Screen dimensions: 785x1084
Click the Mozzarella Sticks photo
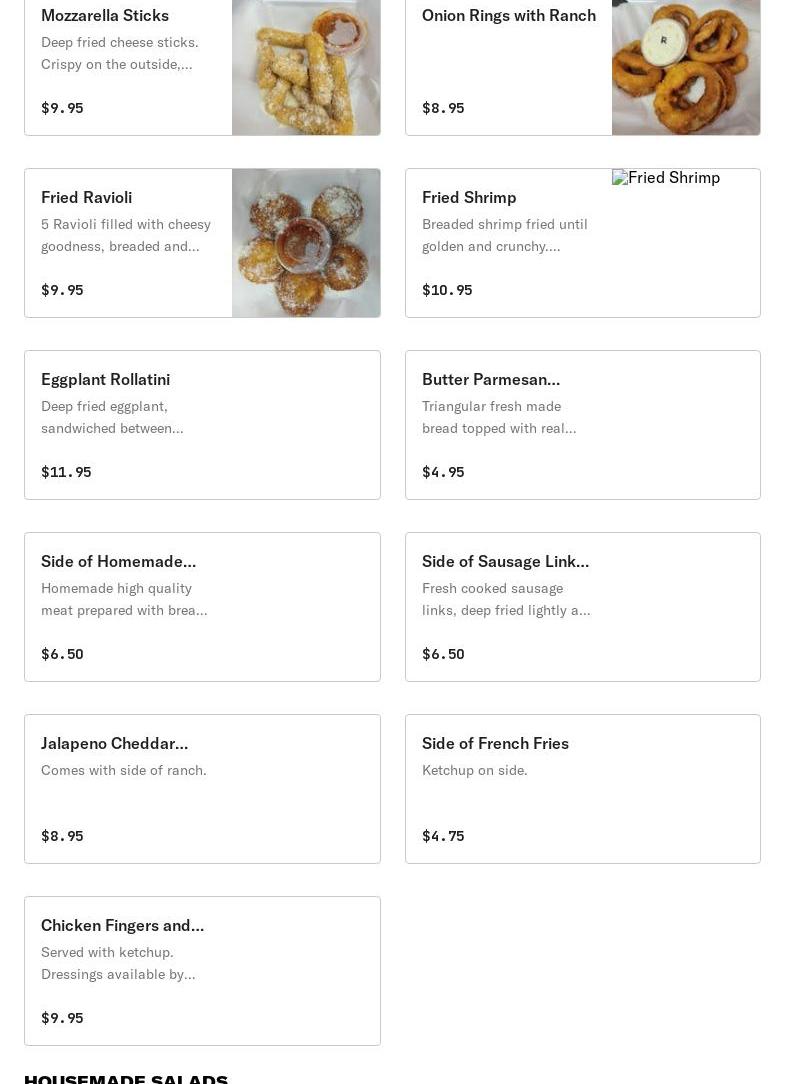pyautogui.click(x=305, y=66)
